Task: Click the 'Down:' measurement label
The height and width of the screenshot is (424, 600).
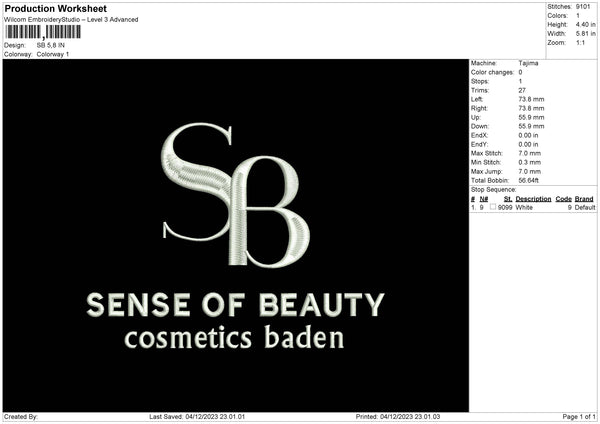Action: pyautogui.click(x=480, y=126)
